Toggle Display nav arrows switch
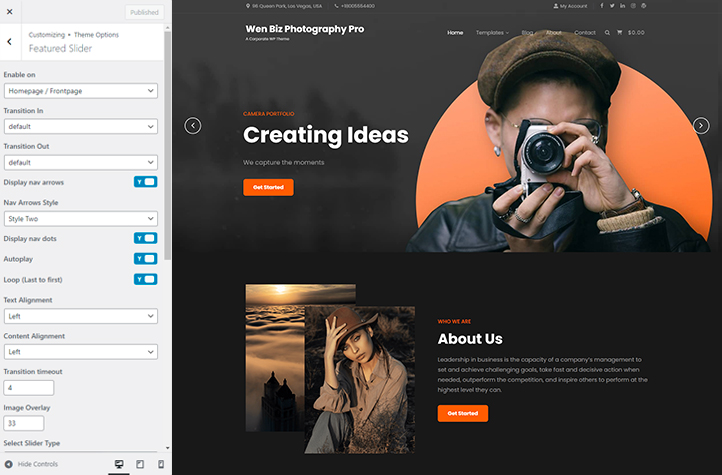 [145, 182]
